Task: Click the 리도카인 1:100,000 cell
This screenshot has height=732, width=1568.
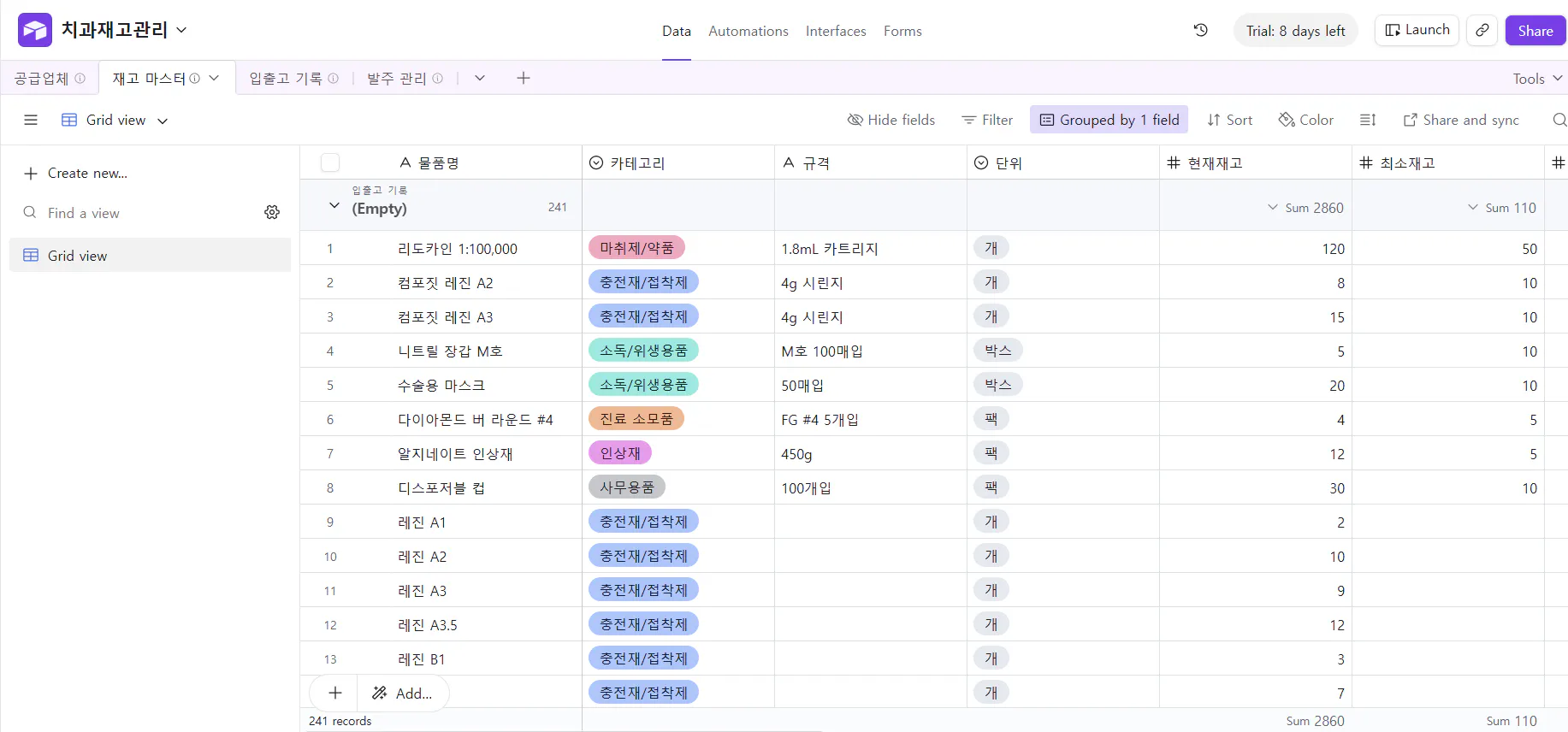Action: [458, 249]
